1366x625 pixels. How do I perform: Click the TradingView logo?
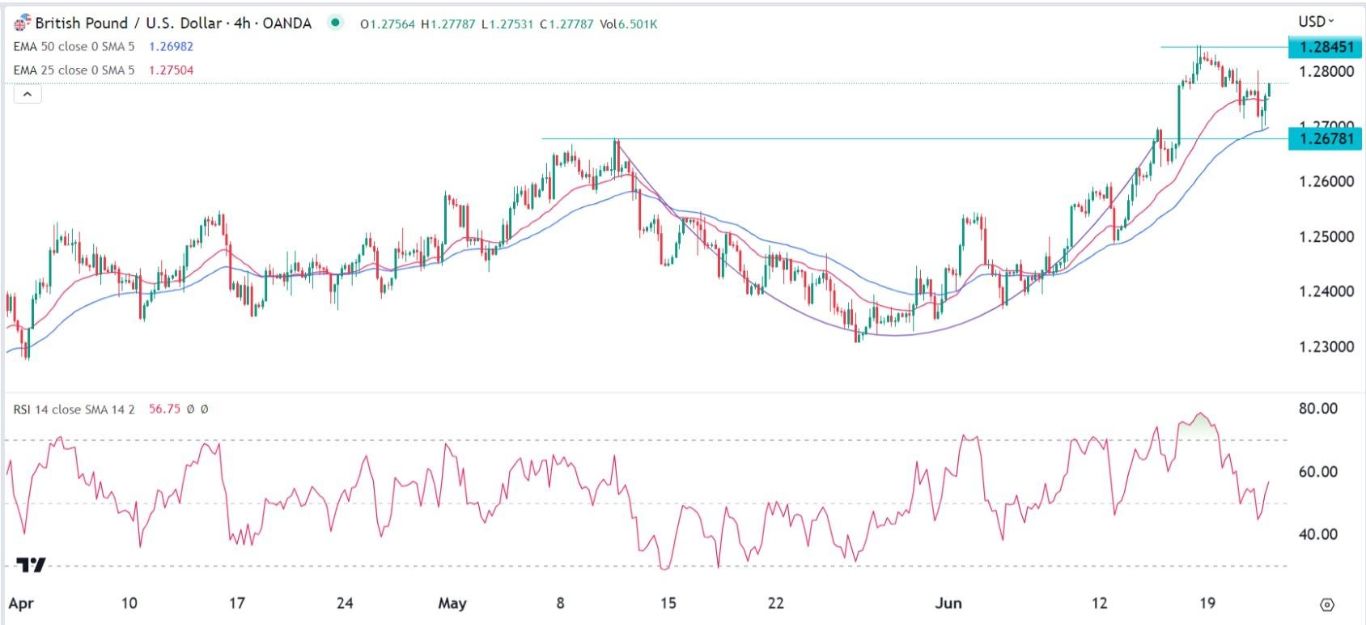click(32, 565)
